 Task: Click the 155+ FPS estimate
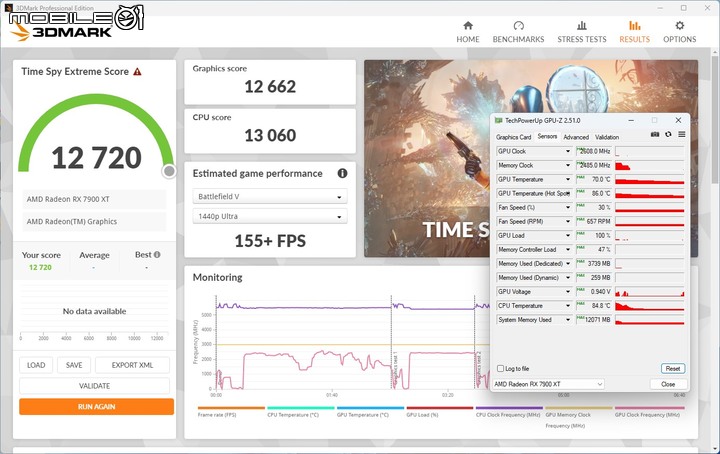coord(270,241)
